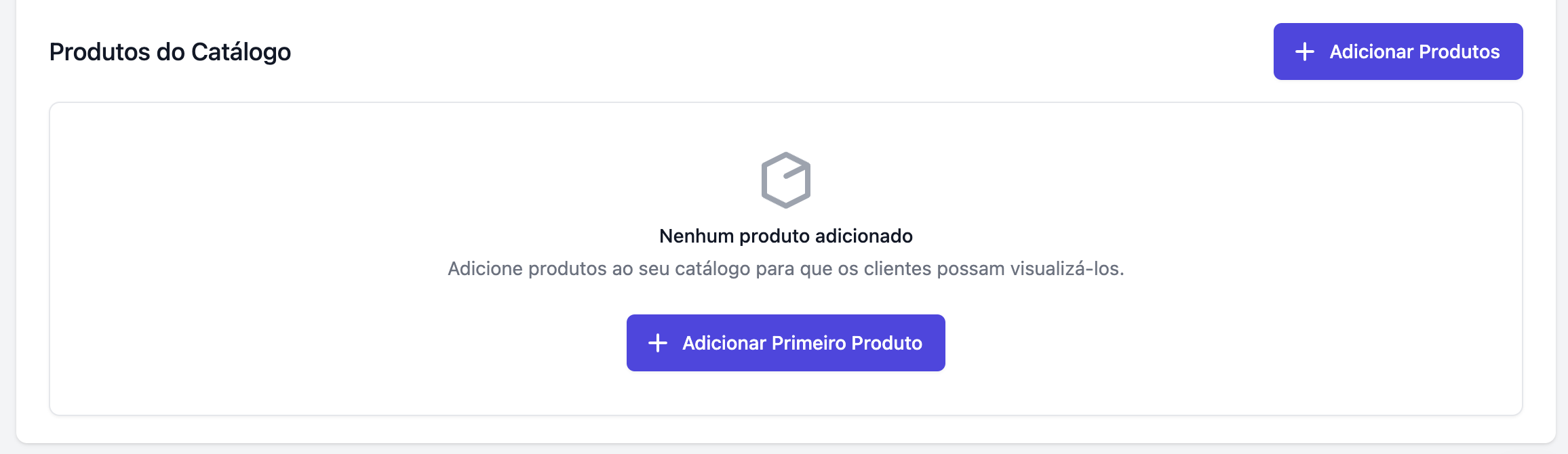The width and height of the screenshot is (1568, 454).
Task: Click the Adicionar Produtos label text
Action: pos(1414,51)
